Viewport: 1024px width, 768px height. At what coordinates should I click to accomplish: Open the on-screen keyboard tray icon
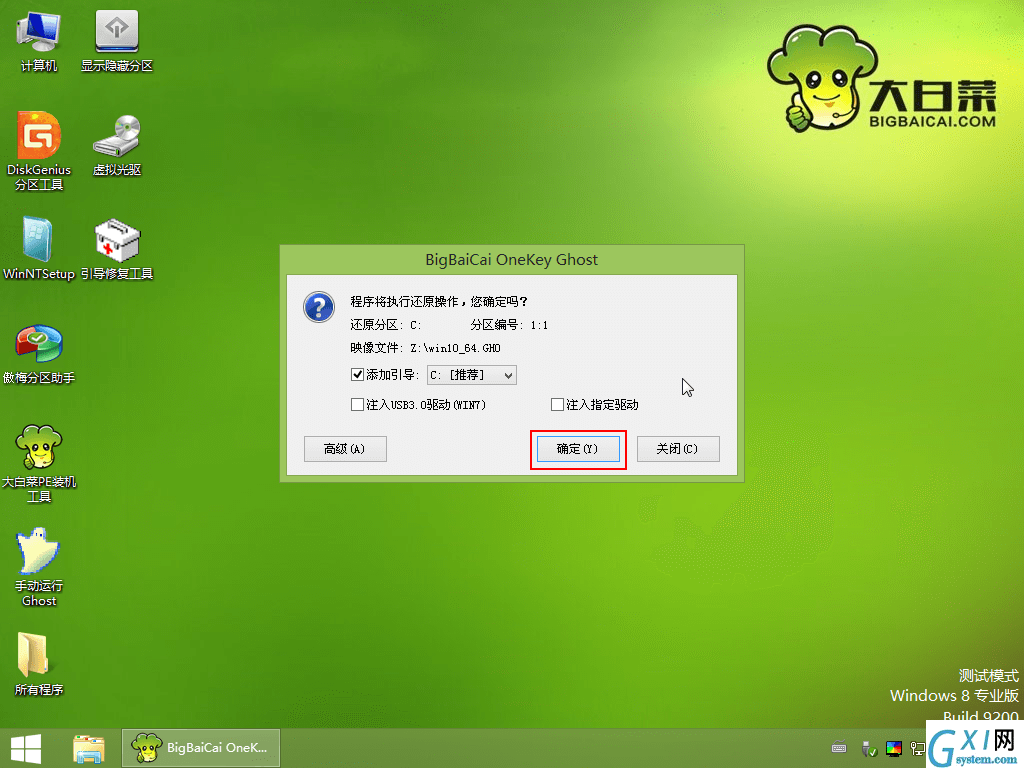(x=839, y=748)
